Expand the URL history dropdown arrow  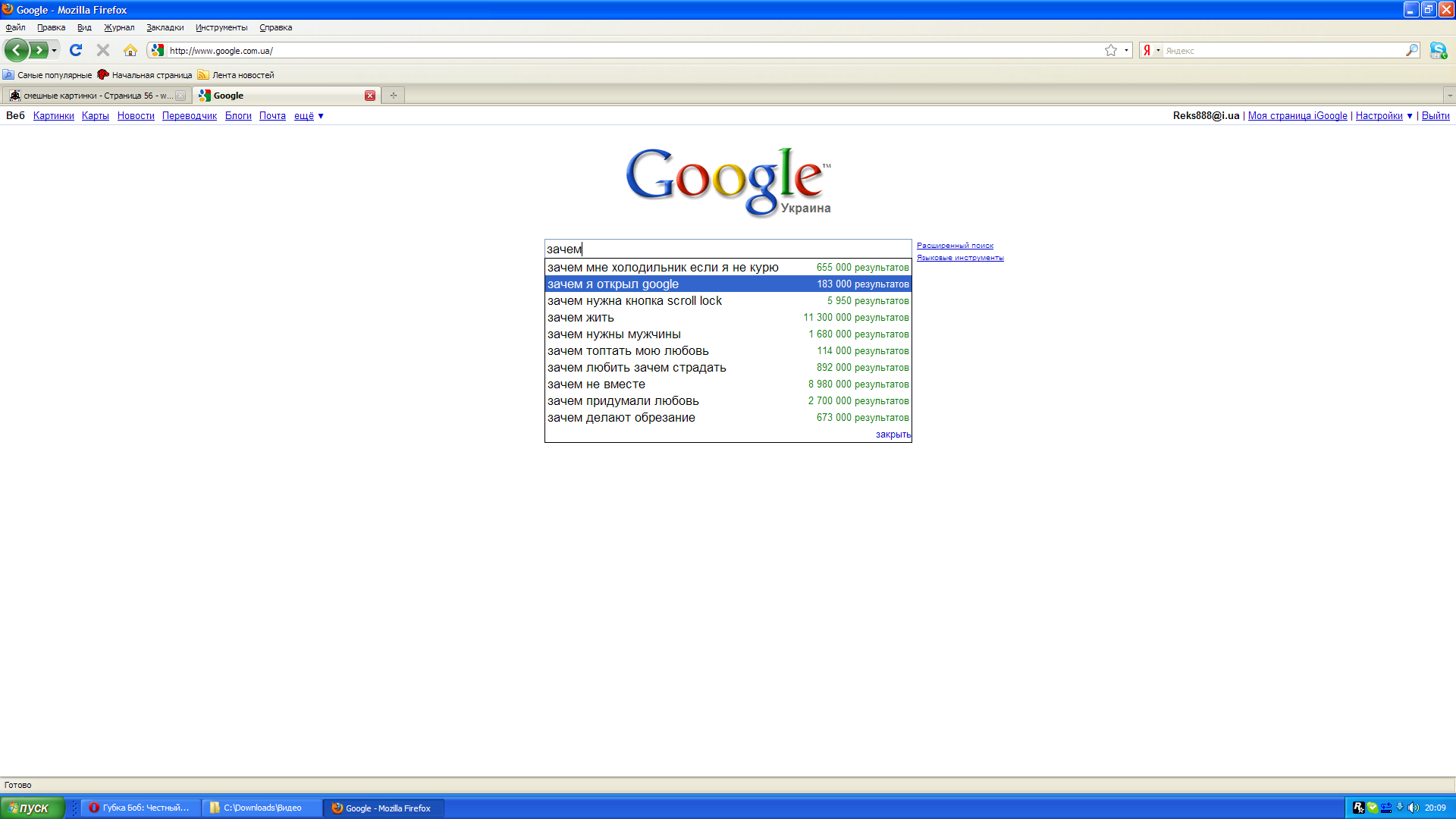pos(1126,51)
